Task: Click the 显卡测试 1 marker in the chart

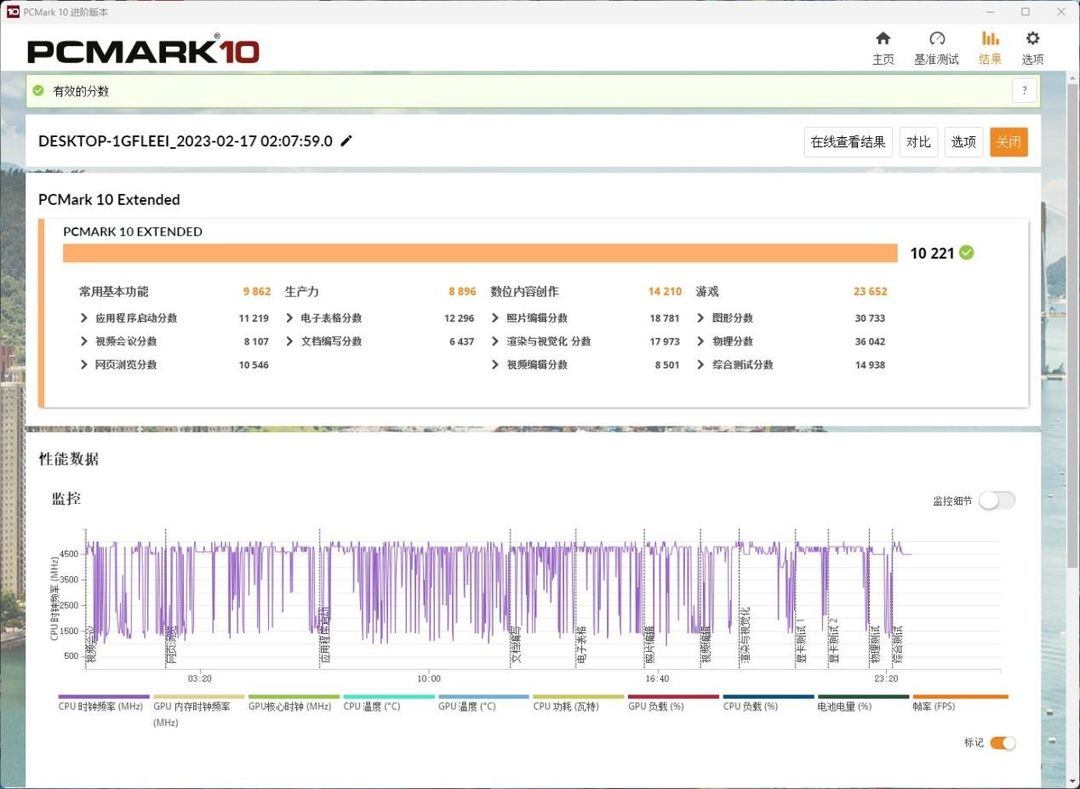Action: tap(801, 640)
